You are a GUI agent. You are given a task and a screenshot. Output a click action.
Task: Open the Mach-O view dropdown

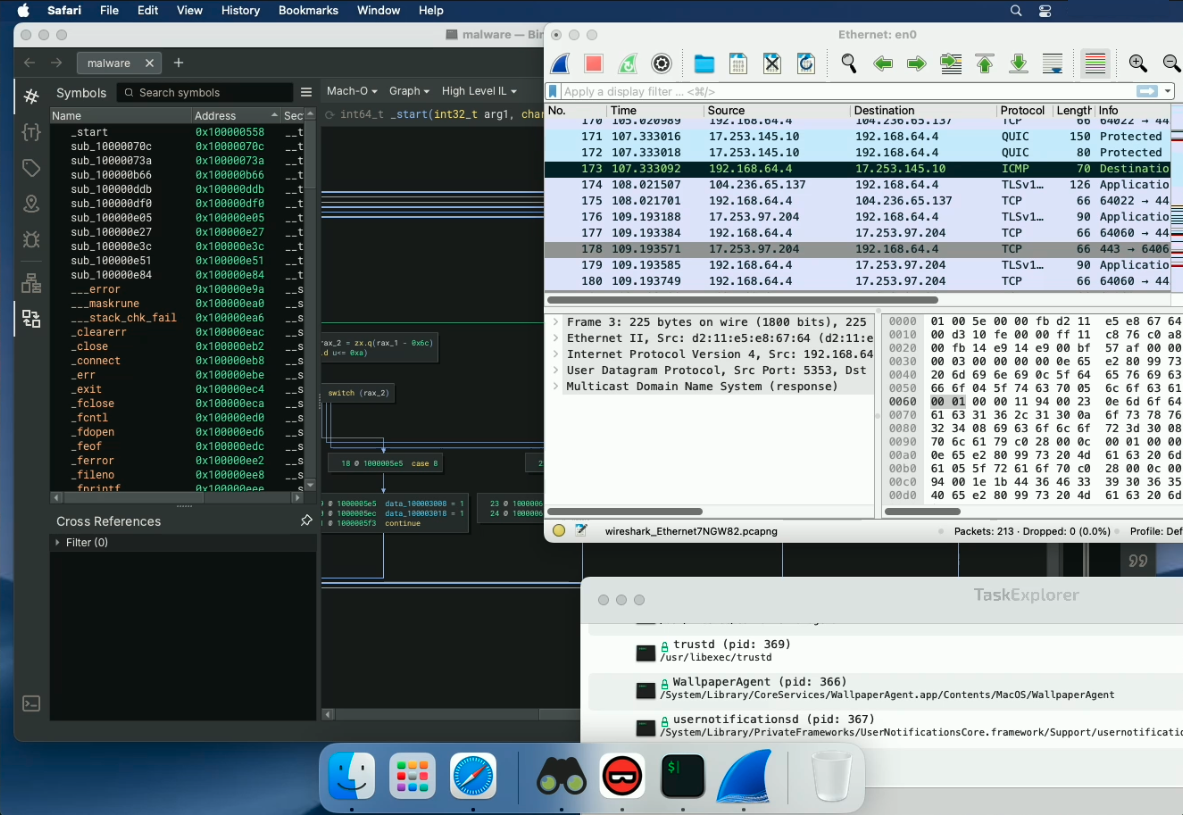pos(351,90)
